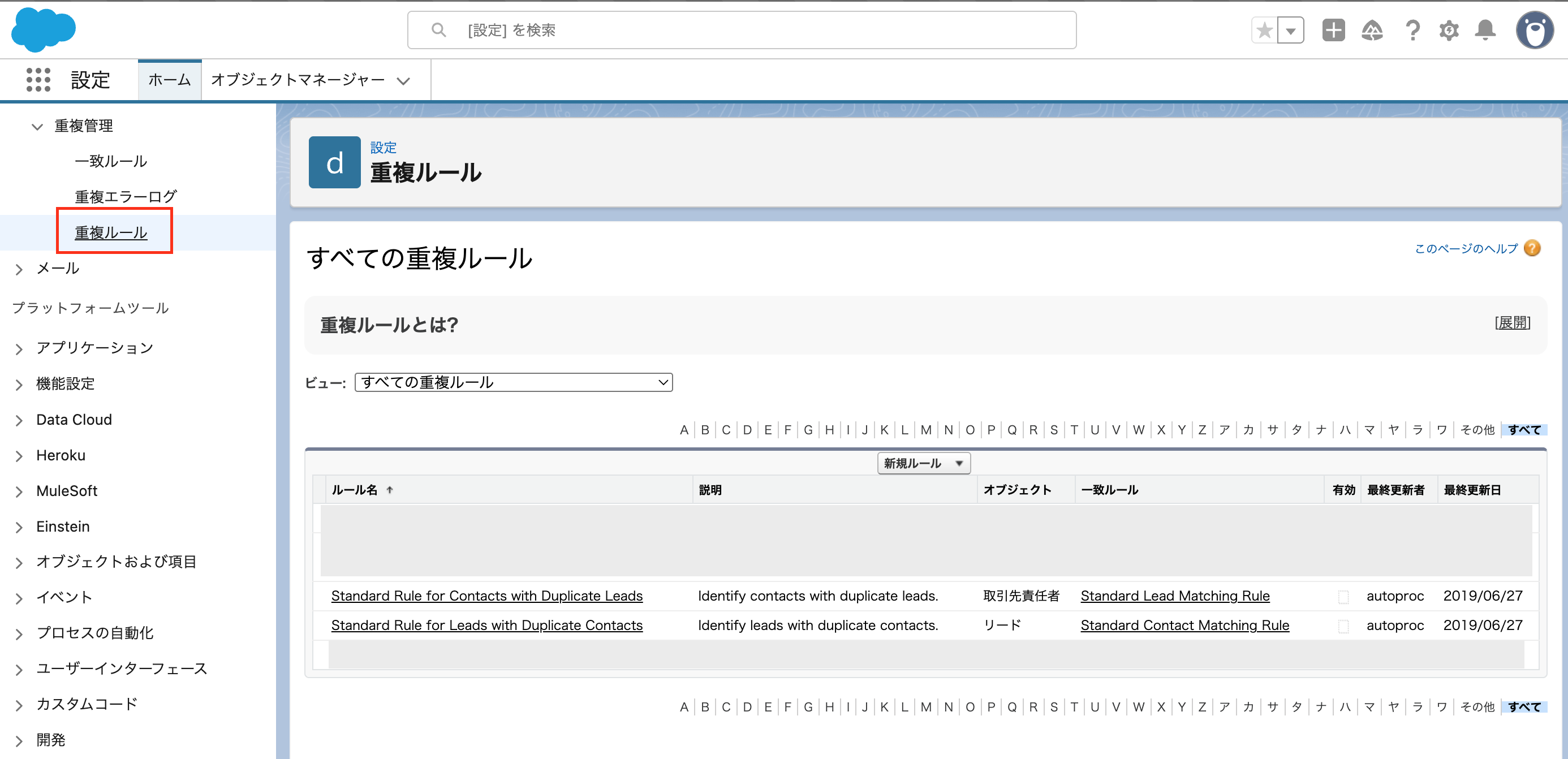Viewport: 1568px width, 759px height.
Task: Click the blue 'd' page icon
Action: [334, 162]
